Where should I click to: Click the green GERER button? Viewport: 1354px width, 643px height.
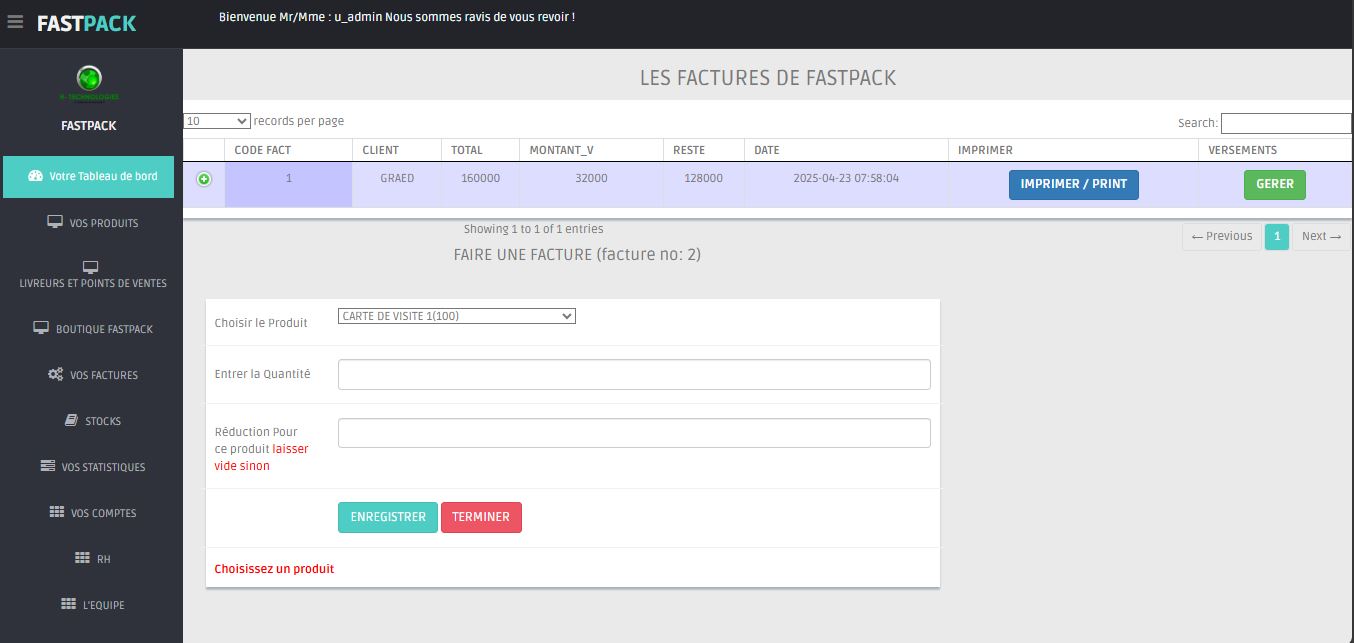(1275, 185)
